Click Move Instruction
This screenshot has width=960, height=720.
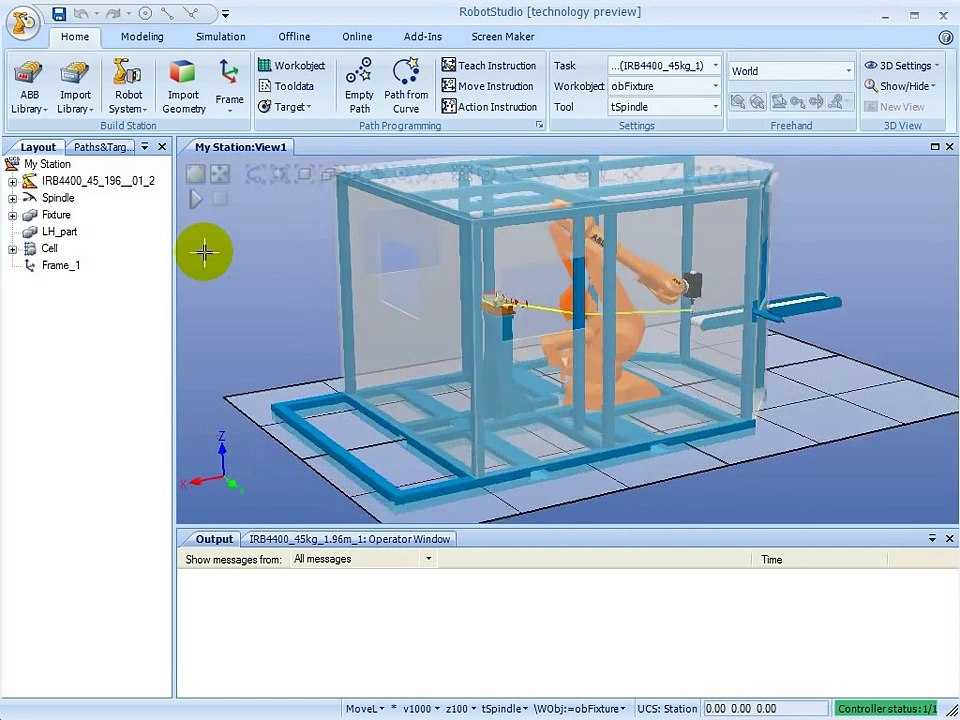(x=487, y=86)
